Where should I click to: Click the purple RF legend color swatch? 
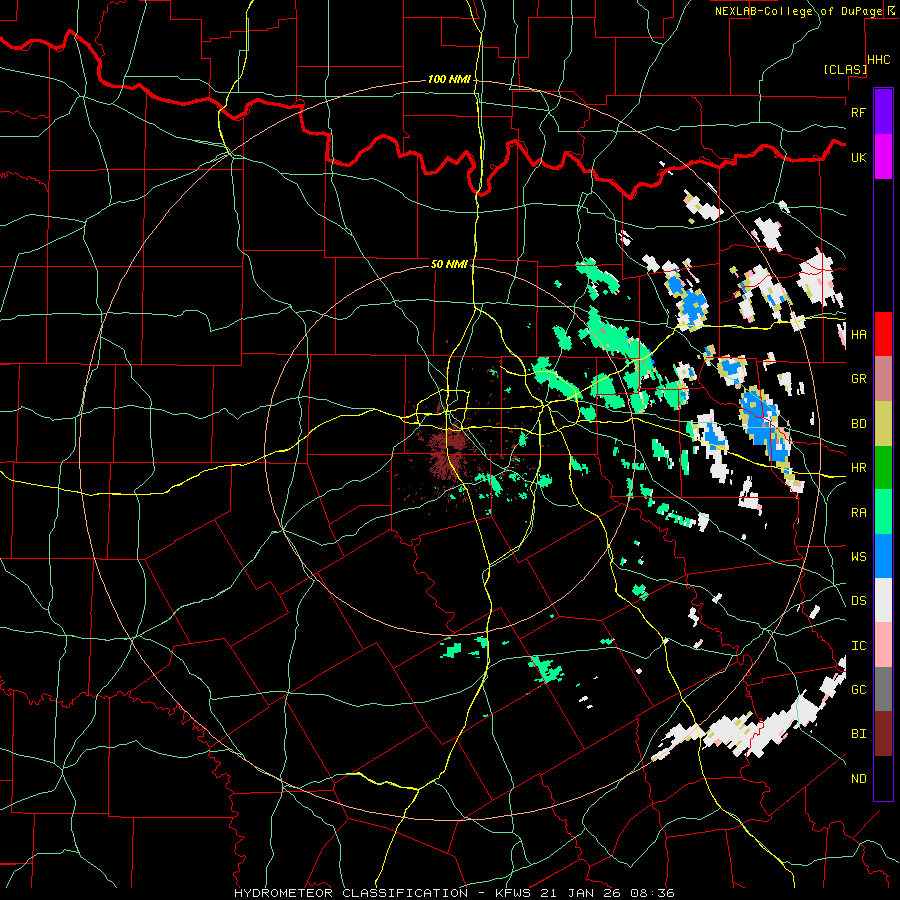click(883, 112)
